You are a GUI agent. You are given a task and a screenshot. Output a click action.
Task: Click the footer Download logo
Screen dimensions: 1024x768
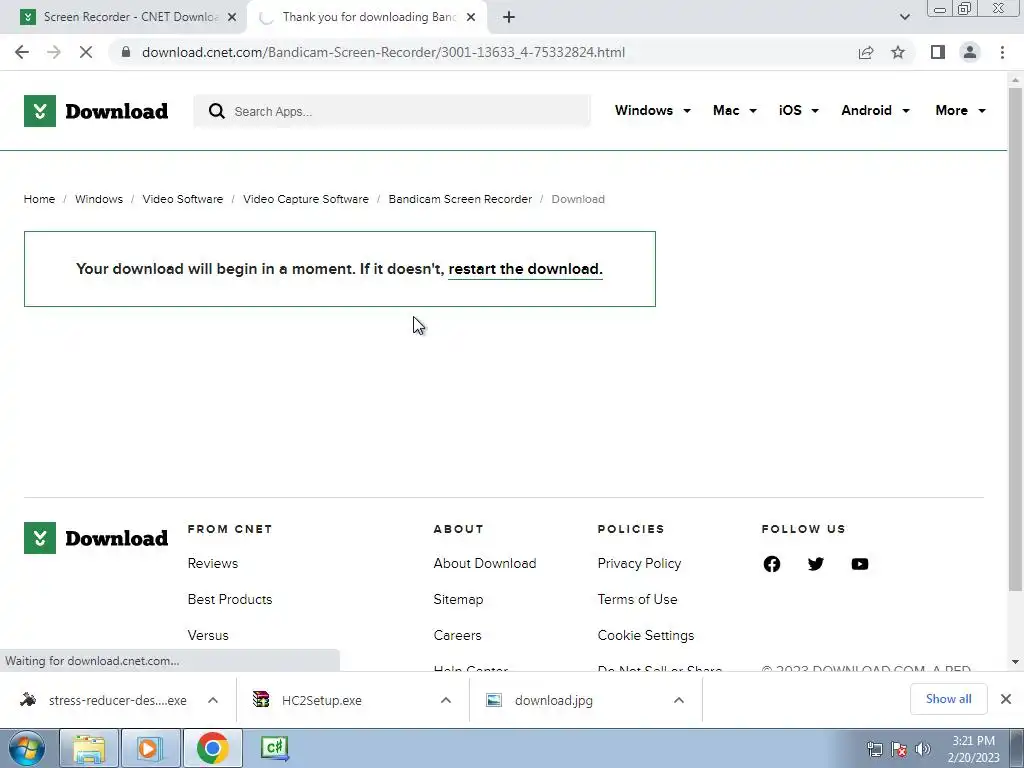[96, 538]
